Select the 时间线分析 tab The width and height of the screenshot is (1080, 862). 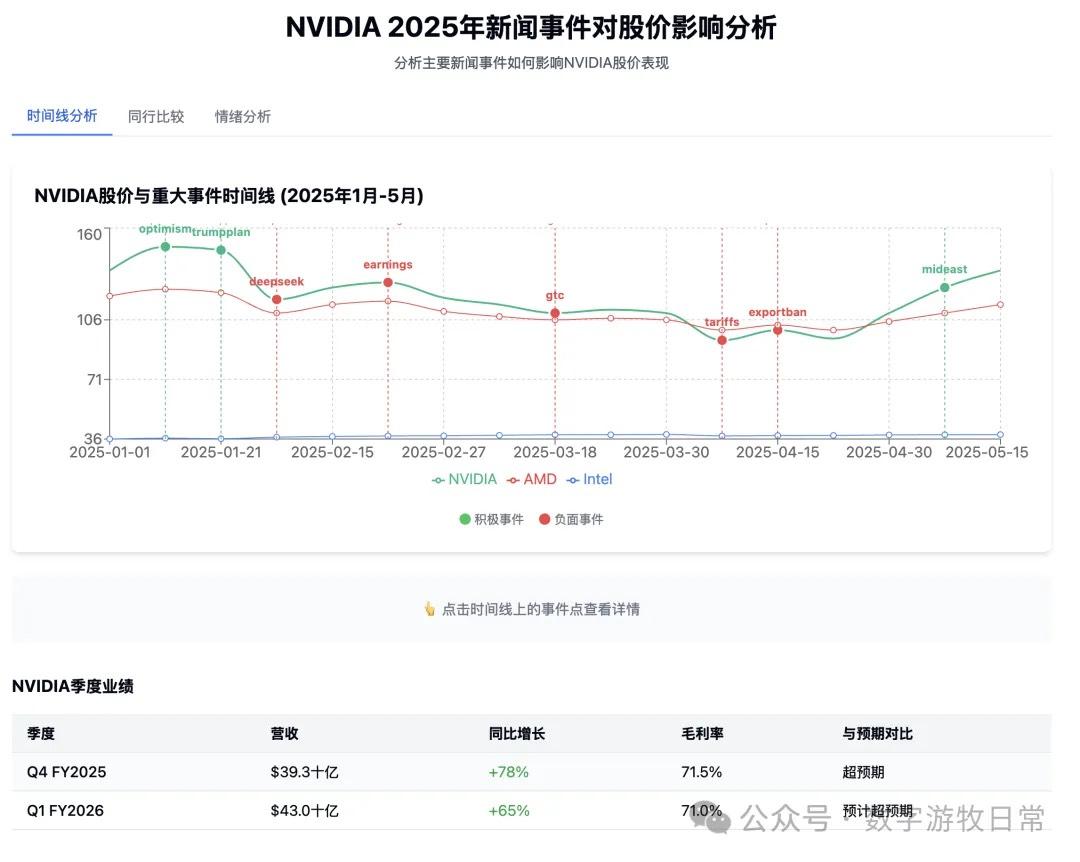pos(62,116)
